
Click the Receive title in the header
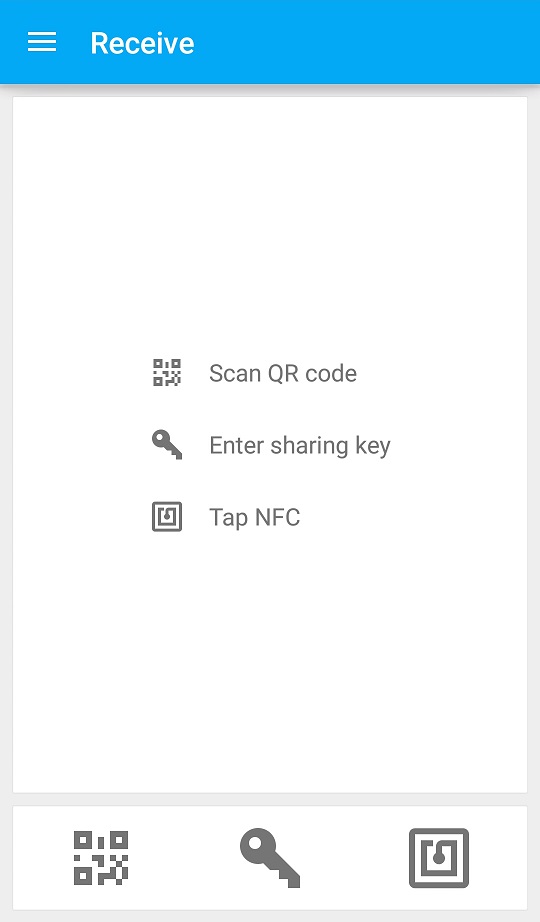coord(142,43)
